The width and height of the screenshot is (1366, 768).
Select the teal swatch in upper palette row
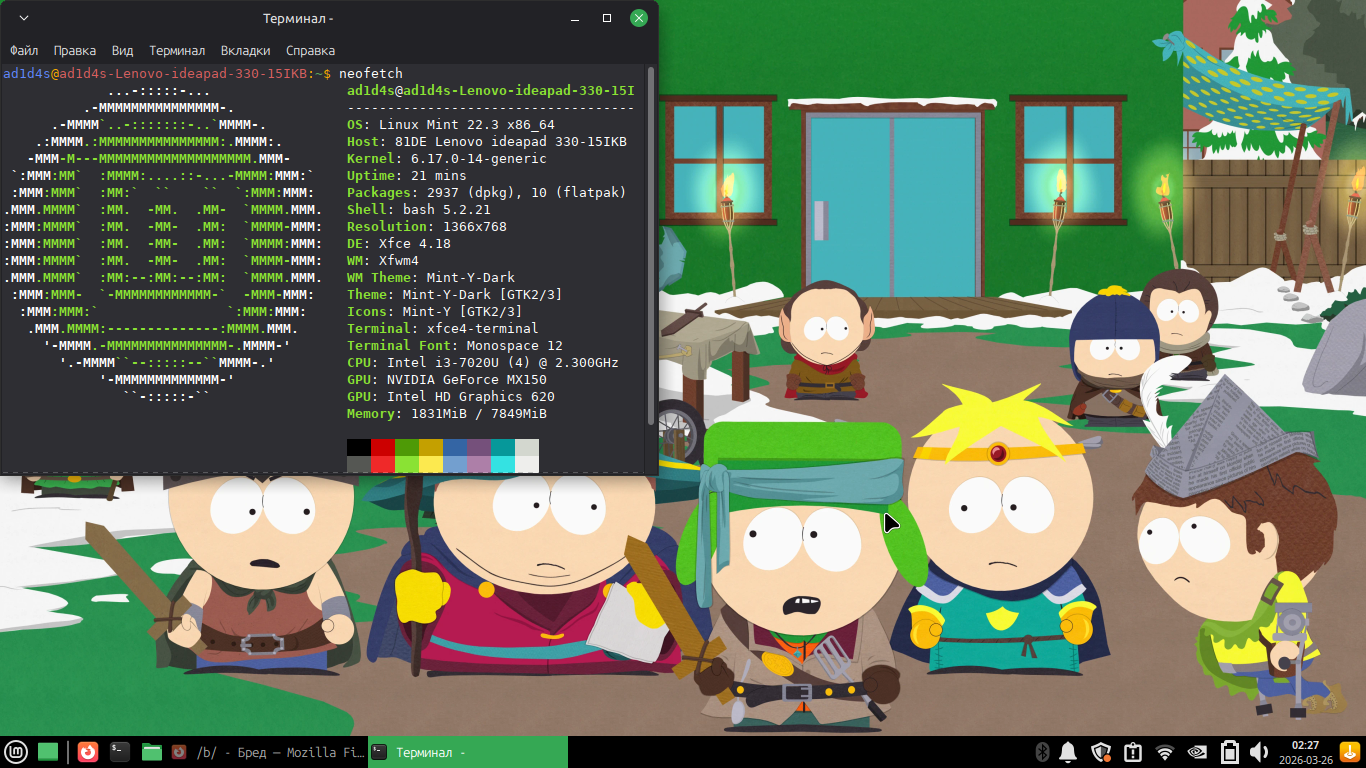click(503, 447)
